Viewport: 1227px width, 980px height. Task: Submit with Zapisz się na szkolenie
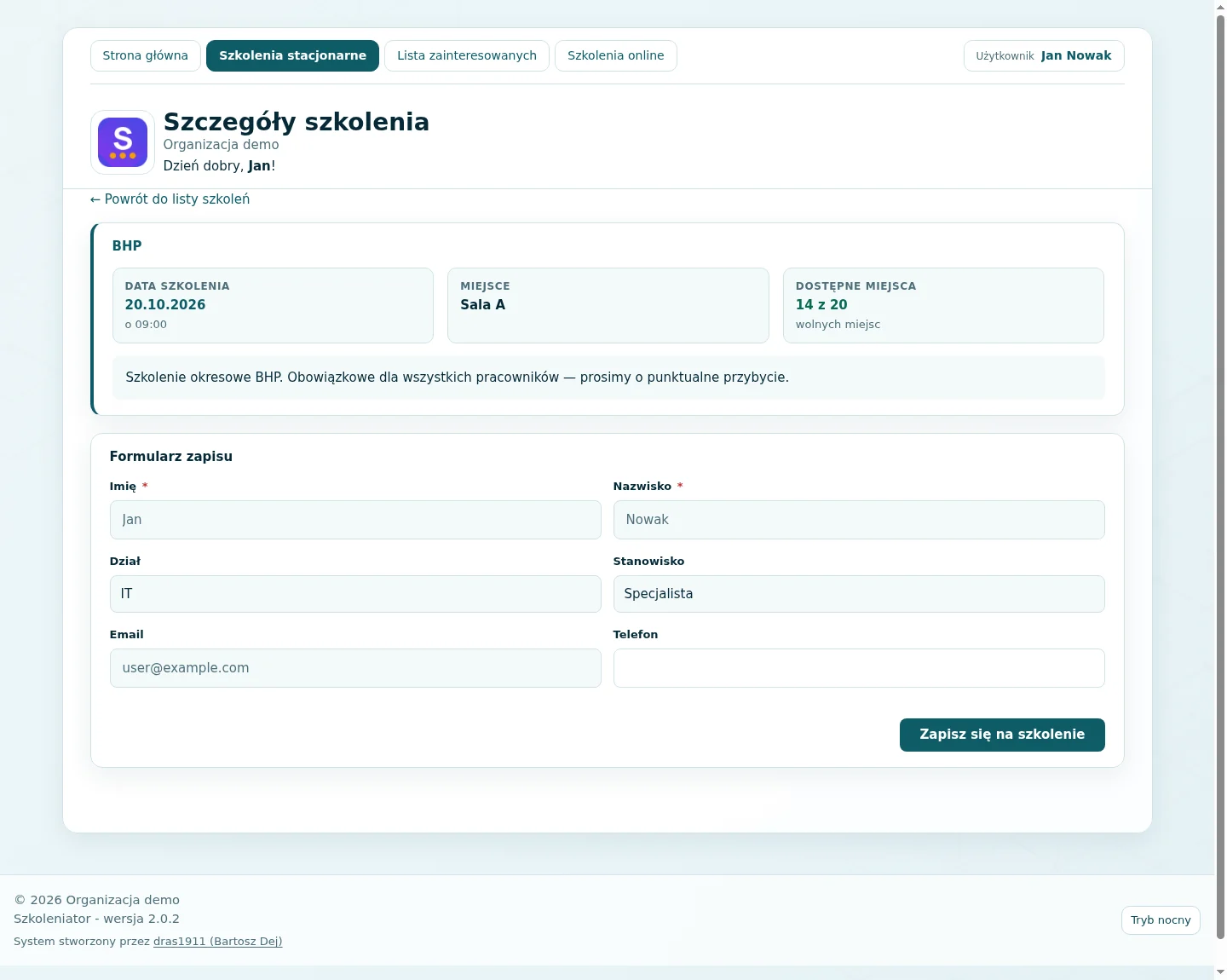[x=1002, y=735]
